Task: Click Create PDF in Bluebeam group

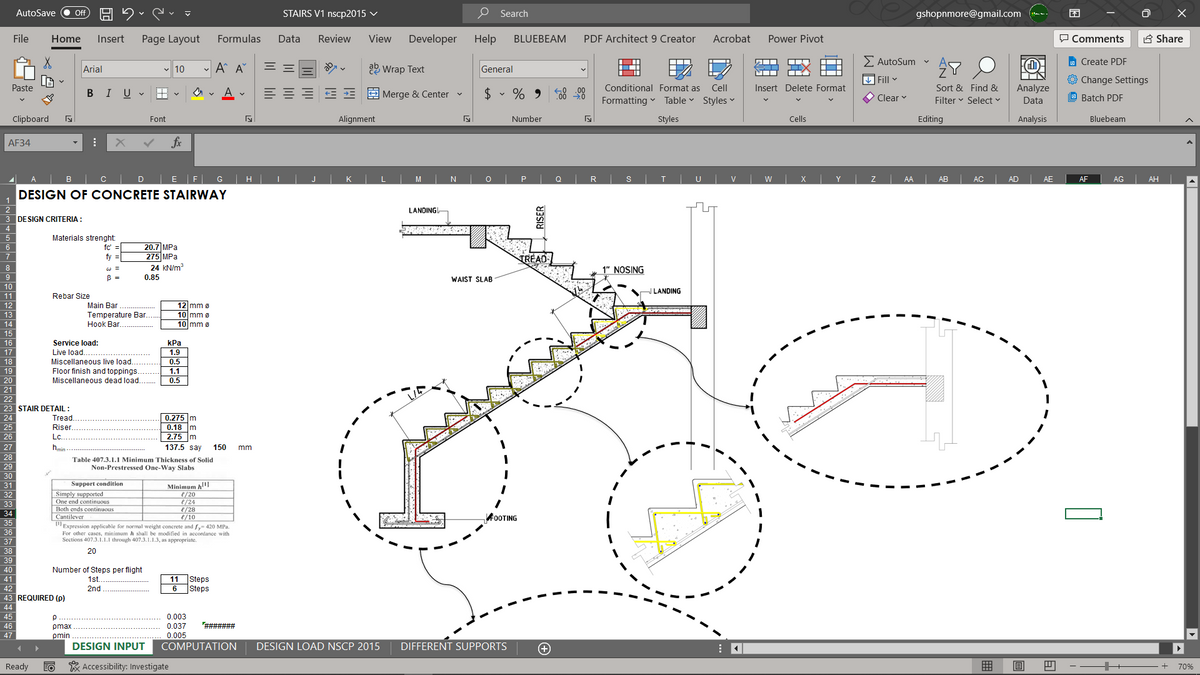Action: click(1096, 62)
